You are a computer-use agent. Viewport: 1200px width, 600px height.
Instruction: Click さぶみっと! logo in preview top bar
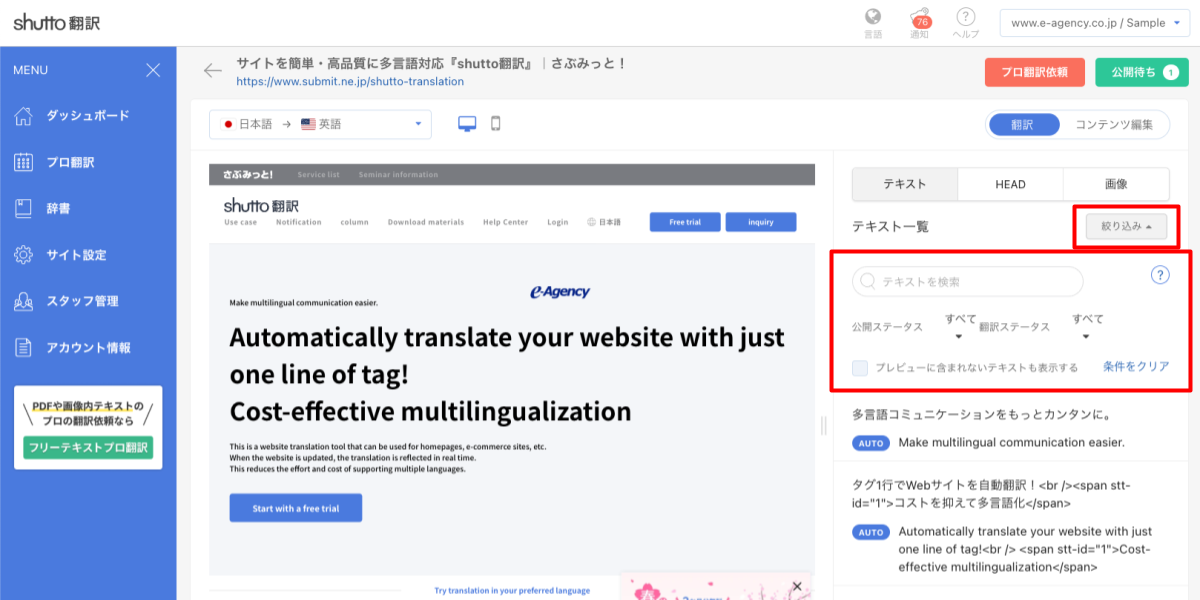tap(248, 174)
